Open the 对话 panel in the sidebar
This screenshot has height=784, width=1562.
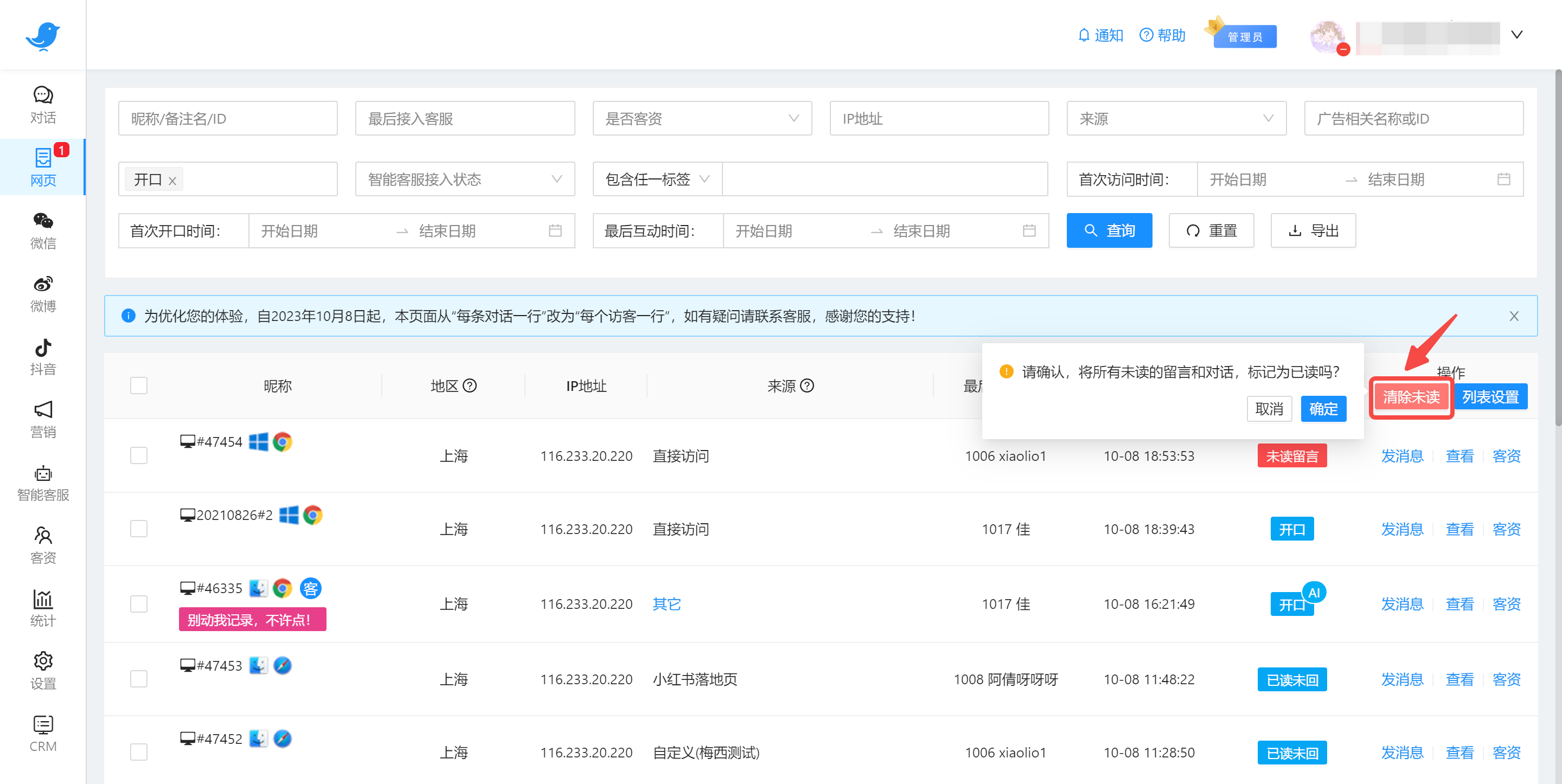[42, 104]
